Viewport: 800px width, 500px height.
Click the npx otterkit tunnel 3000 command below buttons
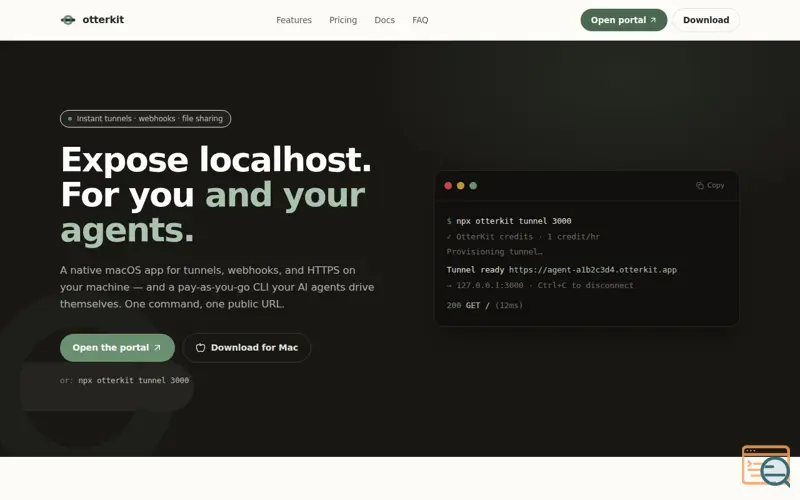[133, 380]
